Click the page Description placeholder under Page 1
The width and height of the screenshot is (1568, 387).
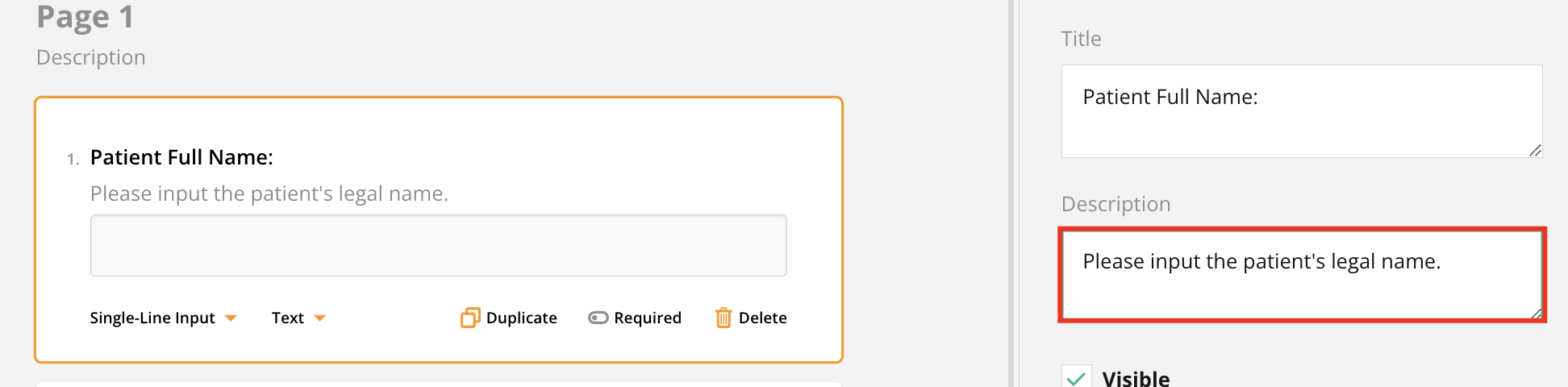91,57
